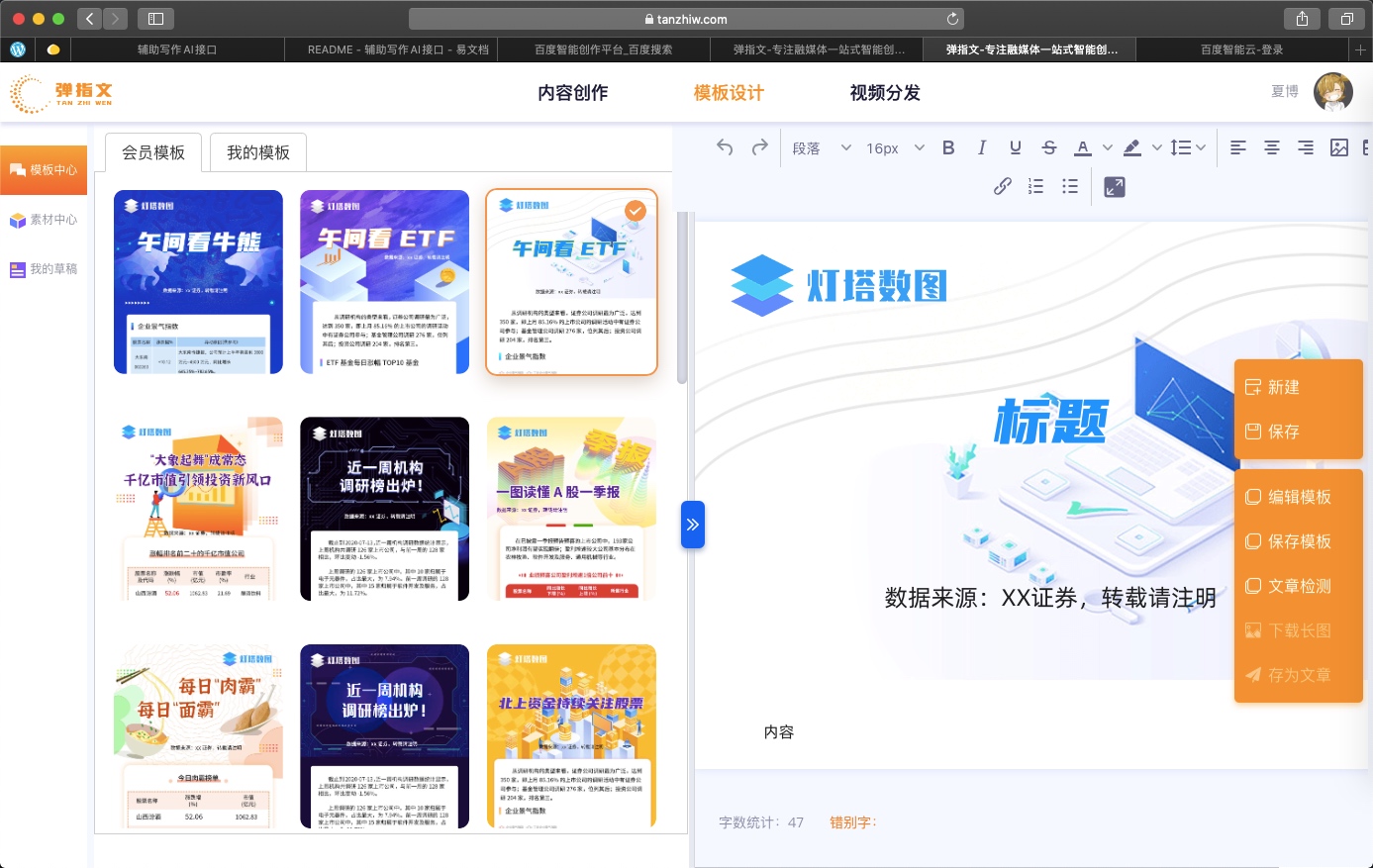Image resolution: width=1373 pixels, height=868 pixels.
Task: Check the 文章检测 option
Action: pyautogui.click(x=1289, y=586)
